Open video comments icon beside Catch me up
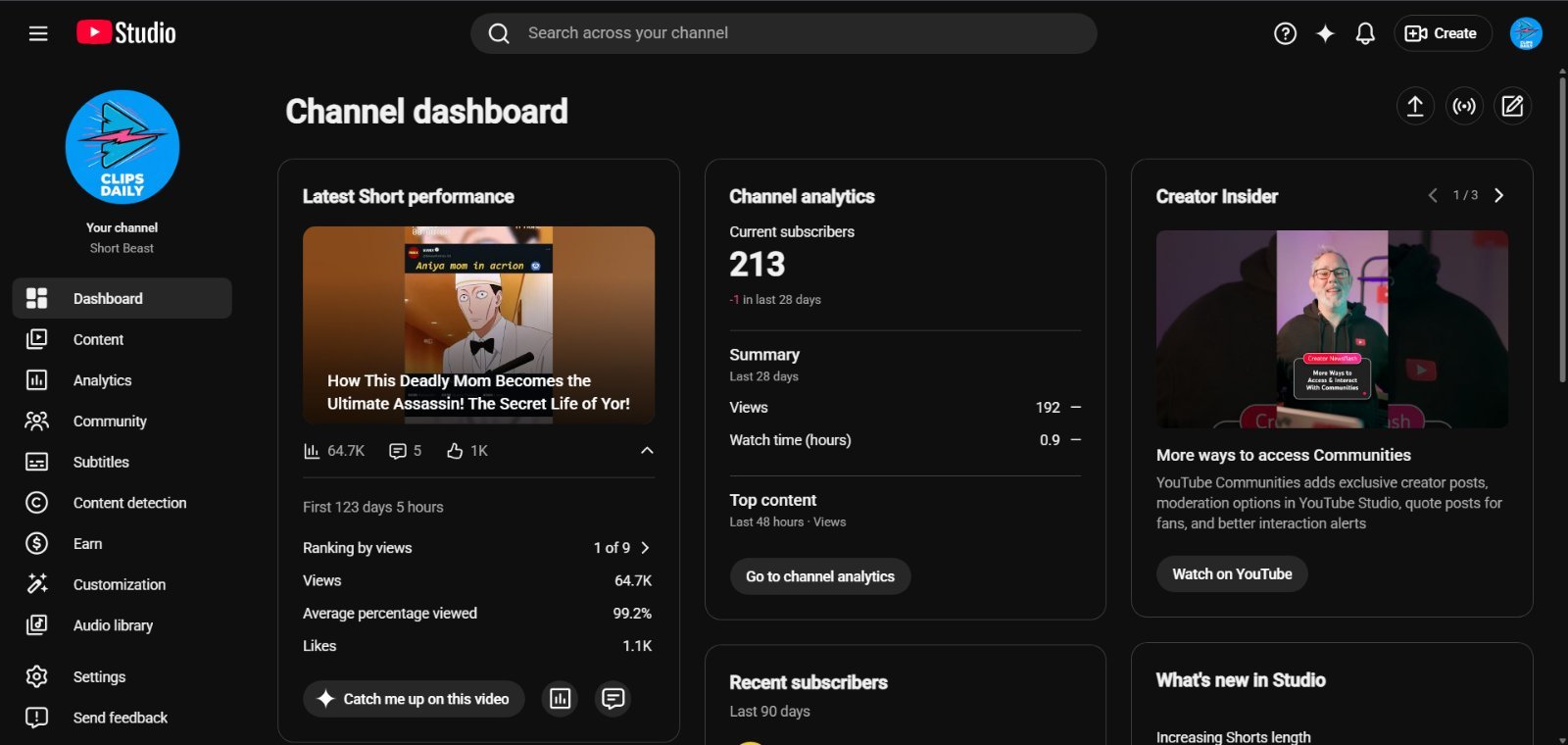Image resolution: width=1568 pixels, height=745 pixels. (613, 699)
